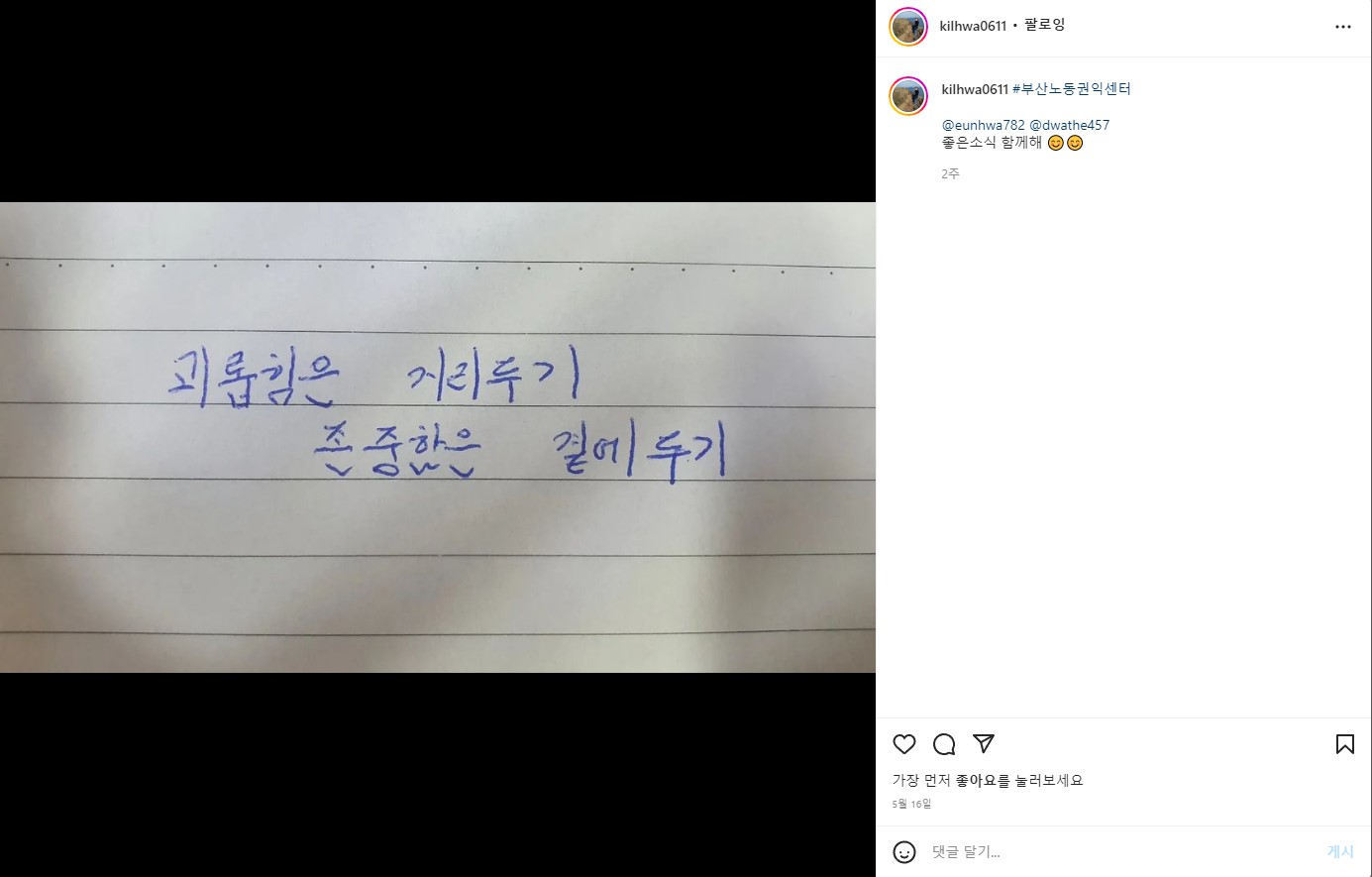Screen dimensions: 1372x877
Task: Click the header profile avatar
Action: (908, 27)
